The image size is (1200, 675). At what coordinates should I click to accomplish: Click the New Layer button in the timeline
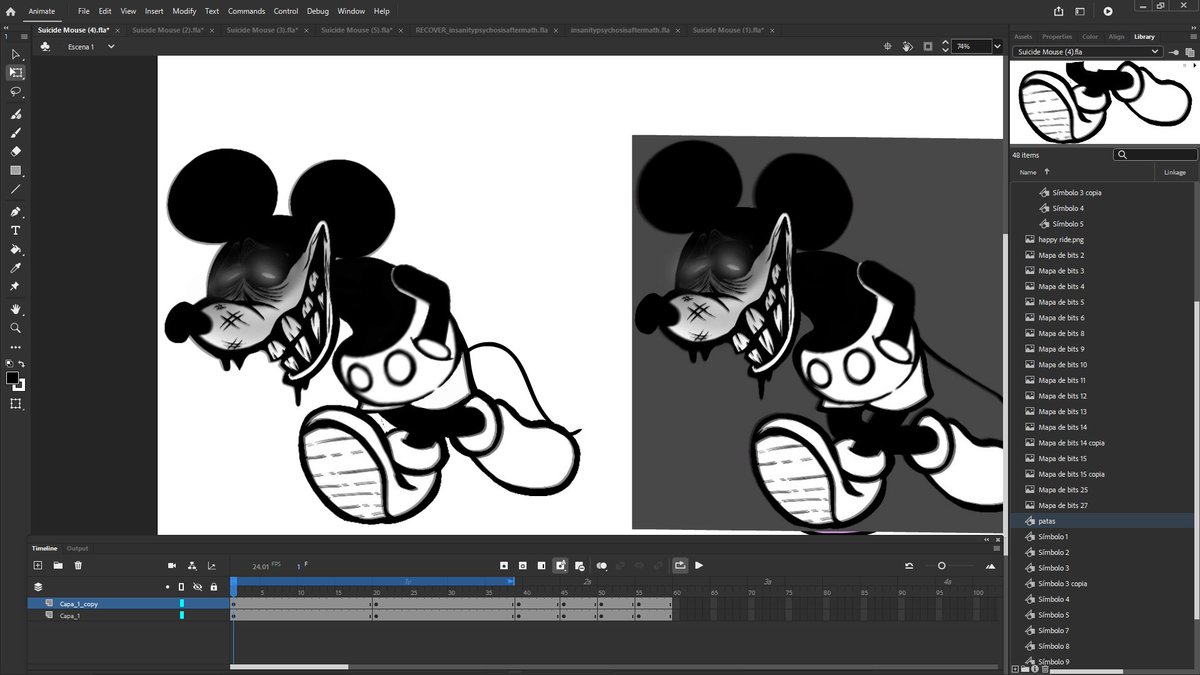[x=37, y=565]
